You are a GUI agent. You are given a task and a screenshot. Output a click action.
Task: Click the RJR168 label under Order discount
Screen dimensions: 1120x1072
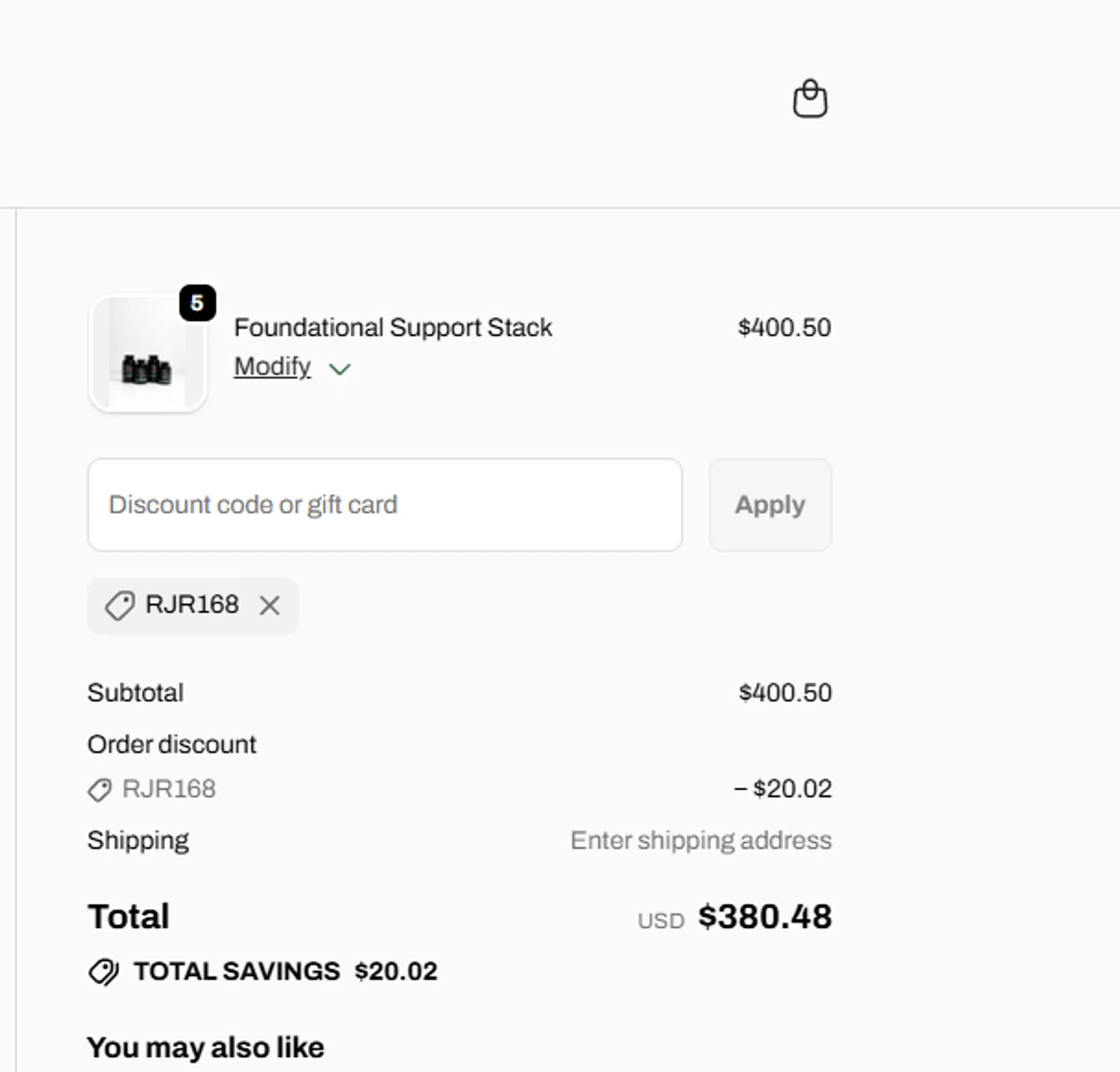169,789
